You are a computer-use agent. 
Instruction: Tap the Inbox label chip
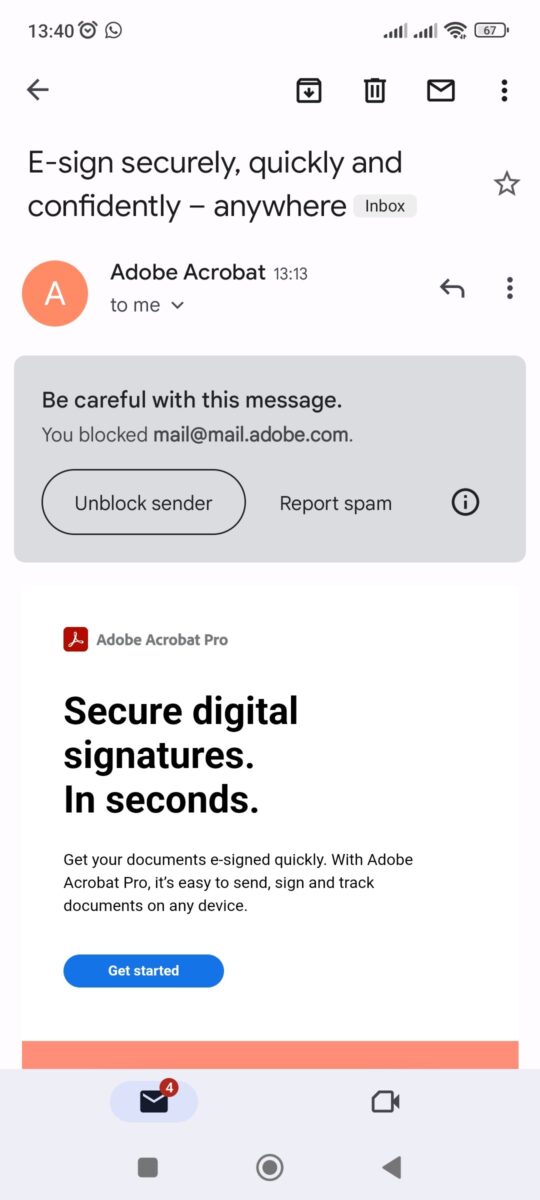[x=385, y=206]
